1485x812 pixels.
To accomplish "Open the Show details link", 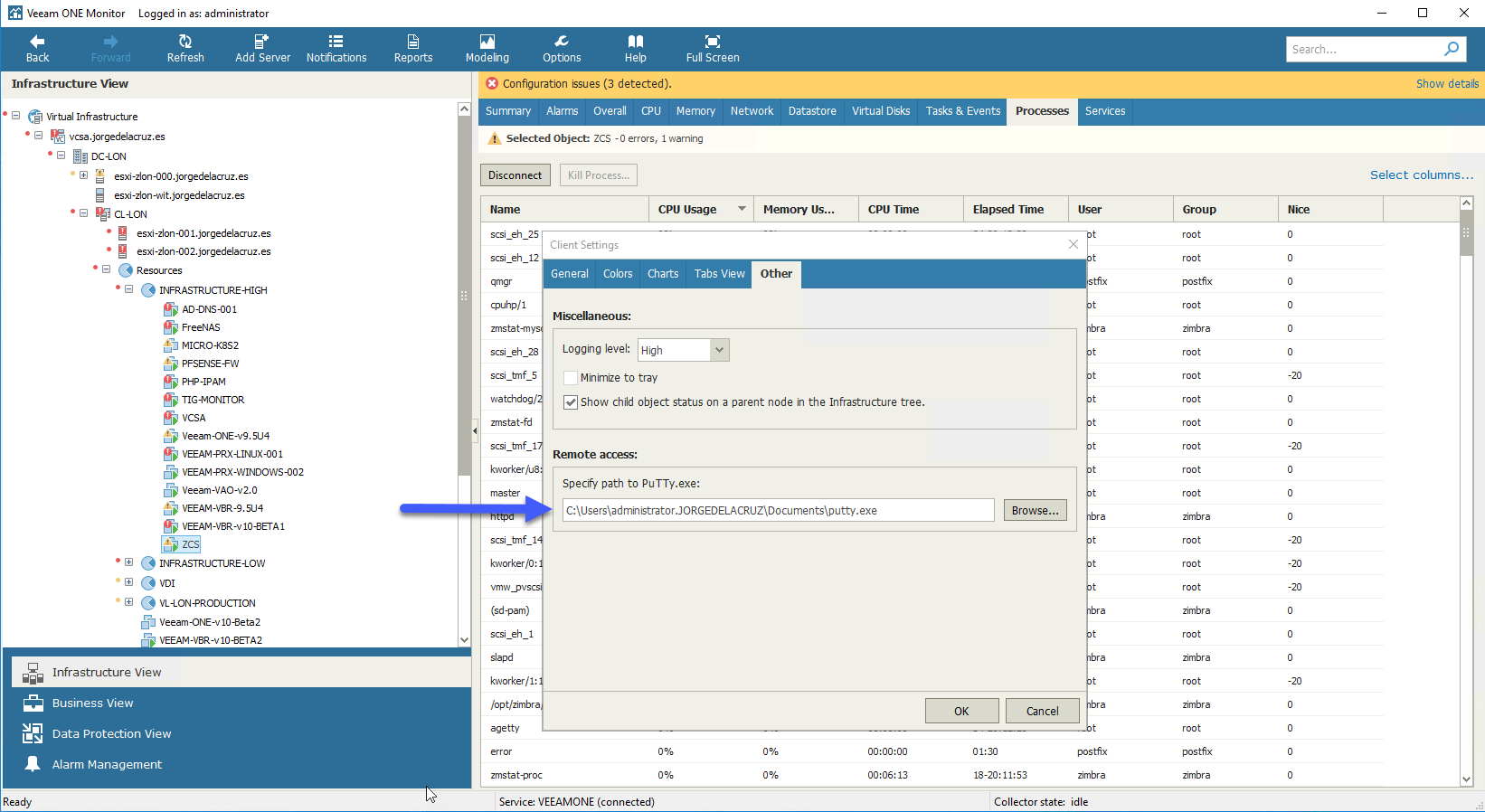I will click(x=1448, y=84).
